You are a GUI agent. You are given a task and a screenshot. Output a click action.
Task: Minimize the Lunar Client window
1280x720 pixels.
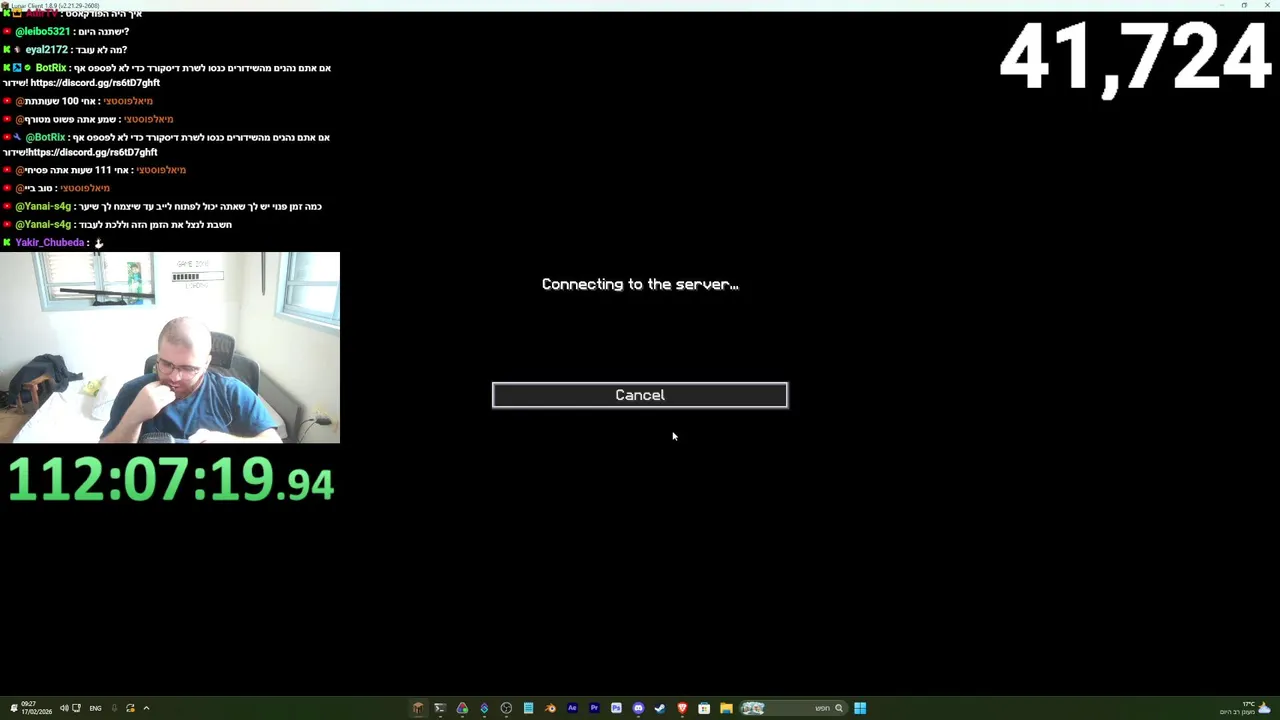tap(1221, 5)
